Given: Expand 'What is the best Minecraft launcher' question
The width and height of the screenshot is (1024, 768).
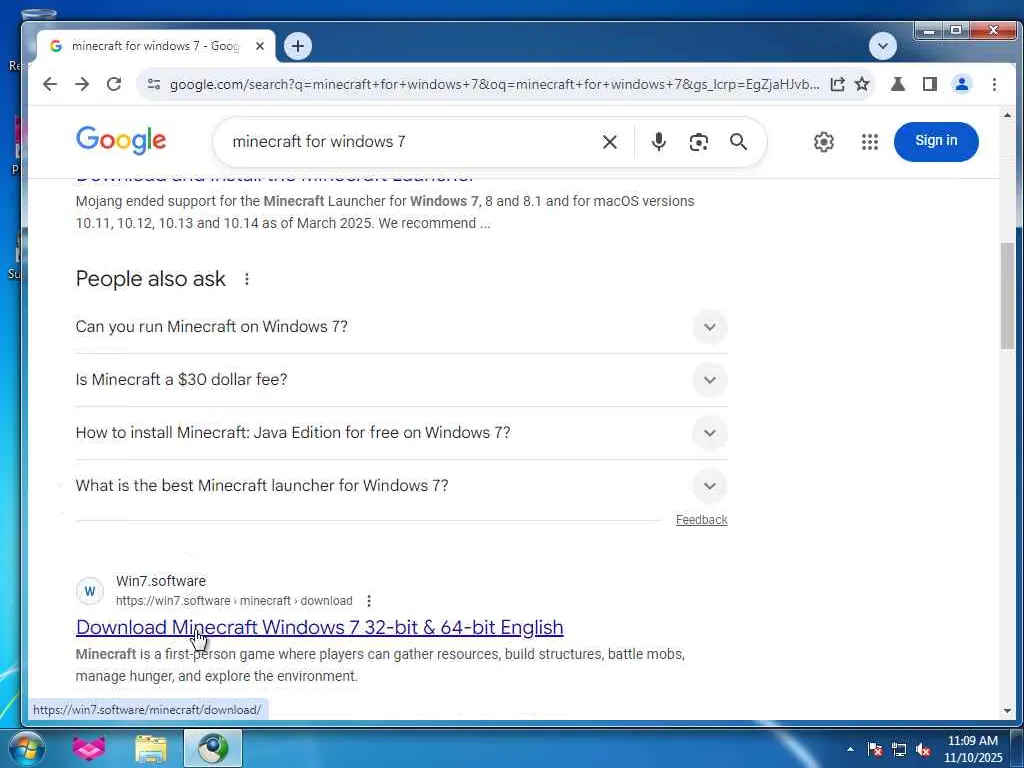Looking at the screenshot, I should click(401, 485).
